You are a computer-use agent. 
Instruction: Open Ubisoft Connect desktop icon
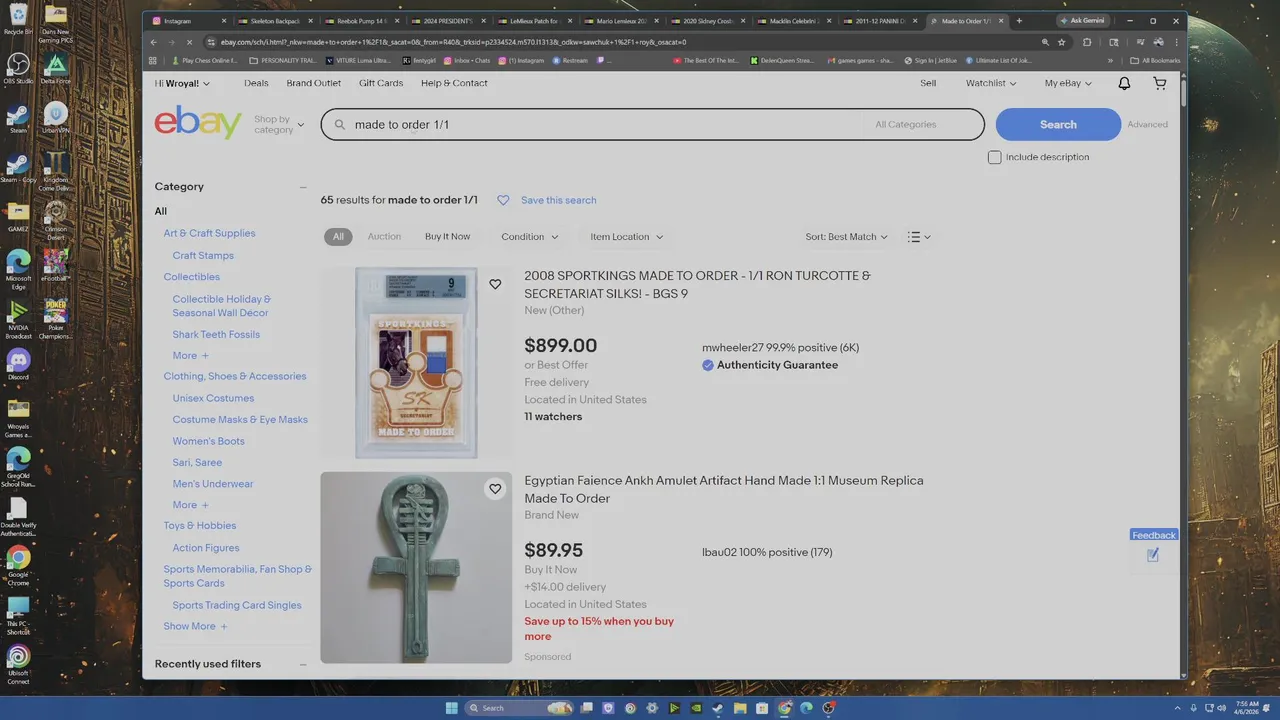[x=18, y=664]
